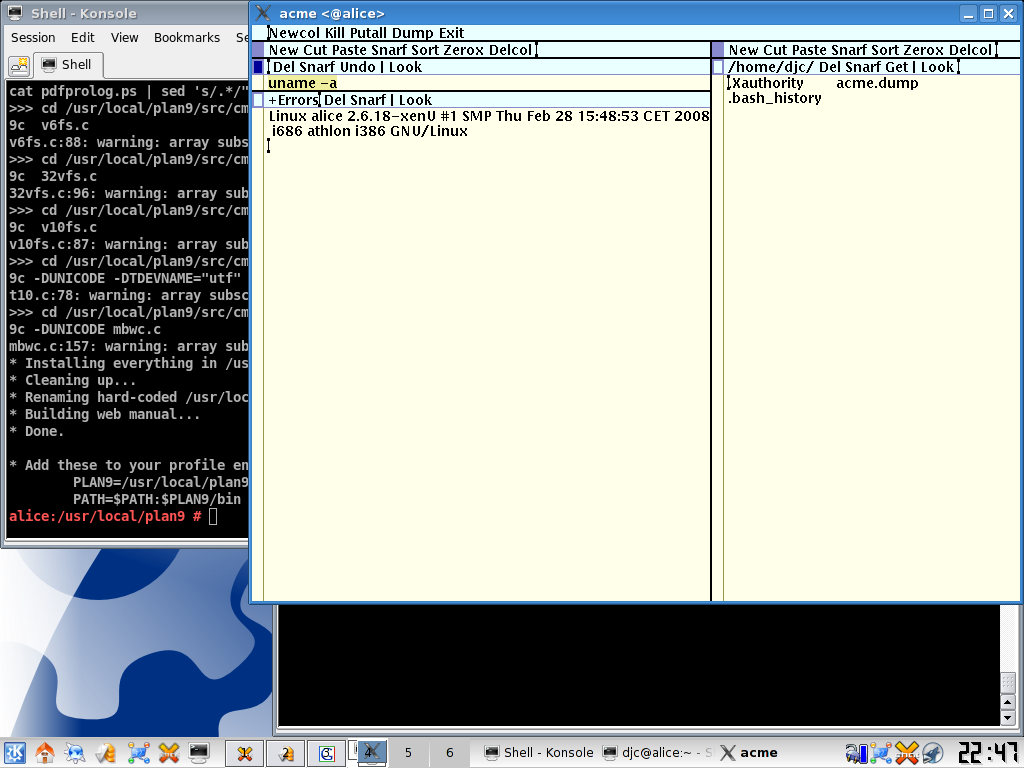
Task: Open the Home folder icon in the panel
Action: coord(44,753)
